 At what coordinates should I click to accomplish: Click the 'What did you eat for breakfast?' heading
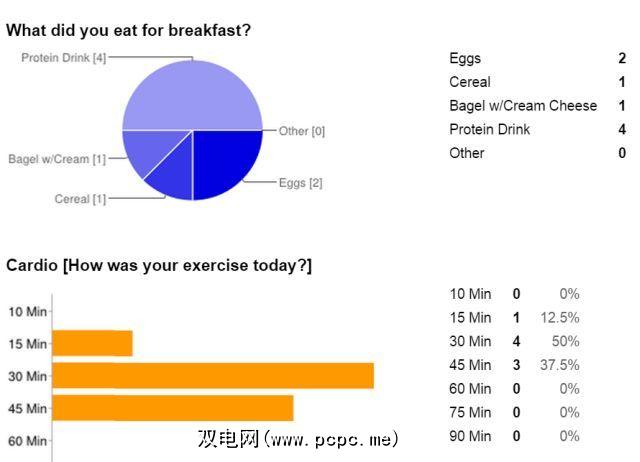128,30
